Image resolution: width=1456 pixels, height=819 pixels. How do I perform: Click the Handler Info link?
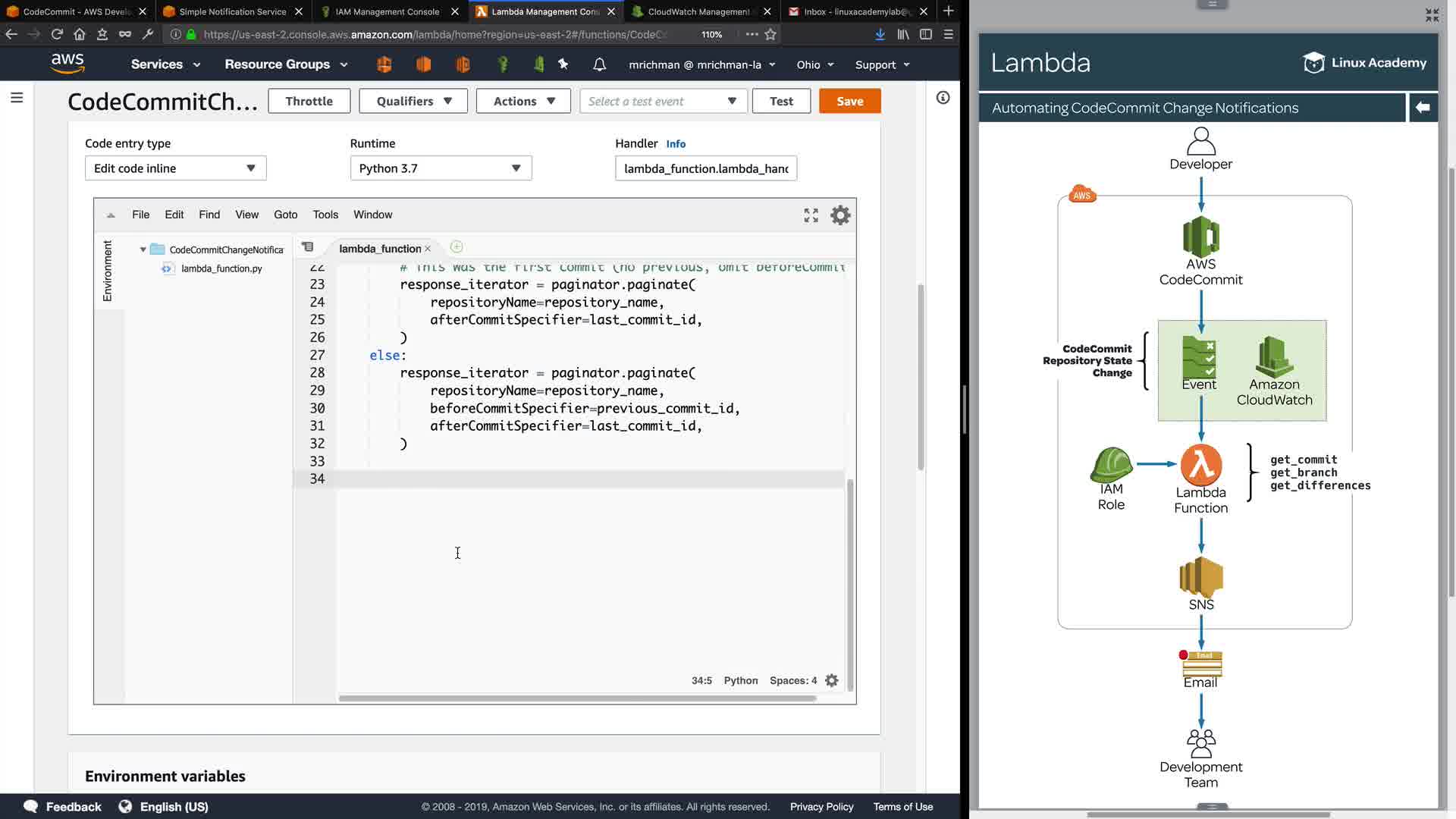click(676, 144)
